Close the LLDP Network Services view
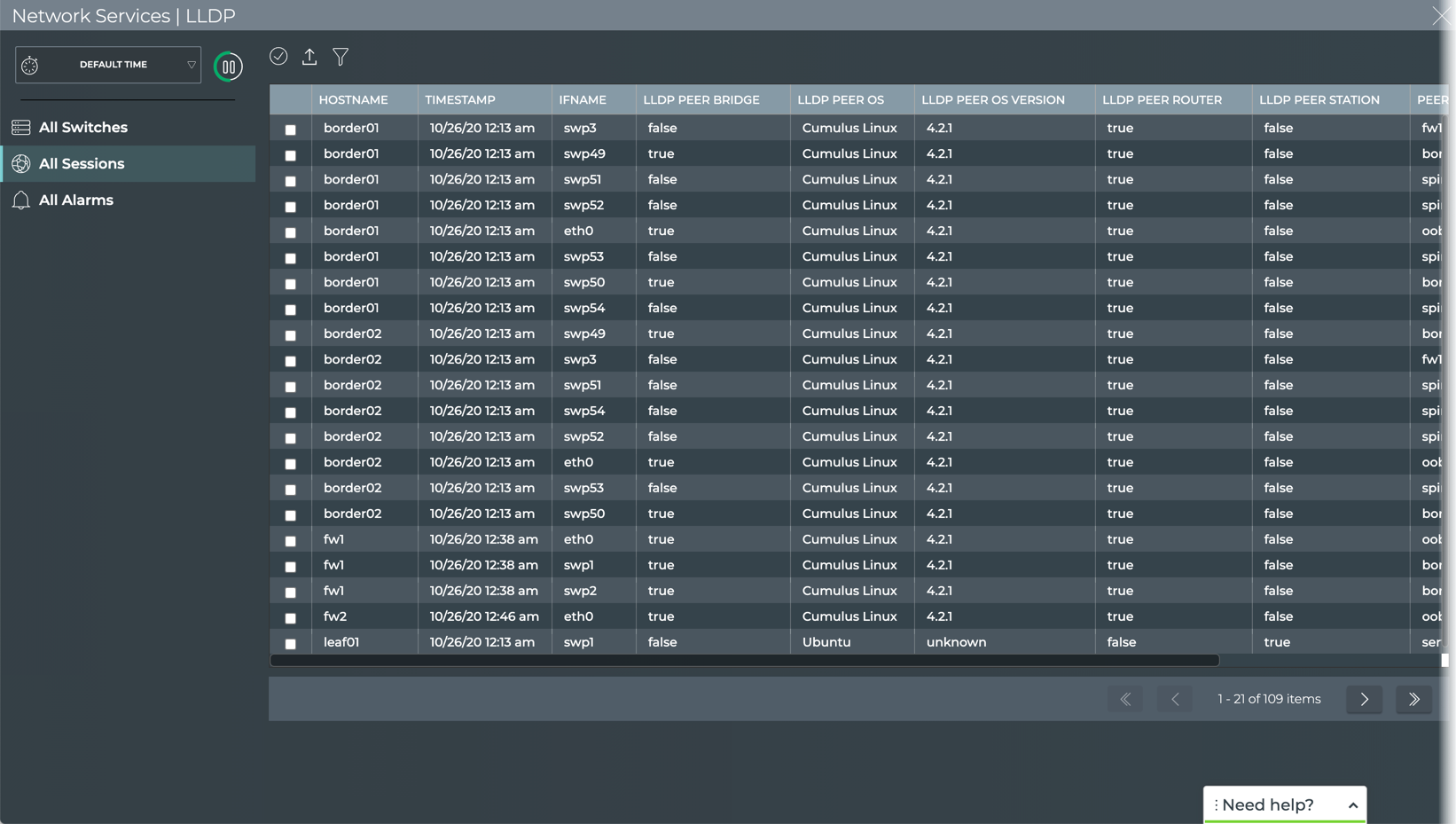The height and width of the screenshot is (824, 1456). click(1441, 16)
